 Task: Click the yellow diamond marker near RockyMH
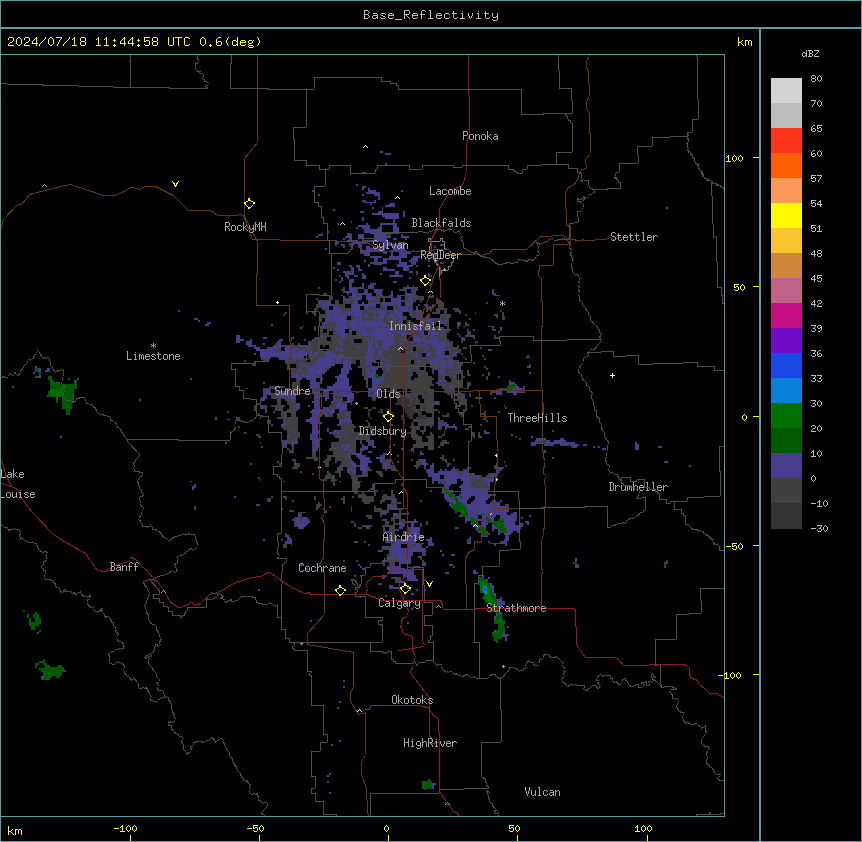click(249, 204)
